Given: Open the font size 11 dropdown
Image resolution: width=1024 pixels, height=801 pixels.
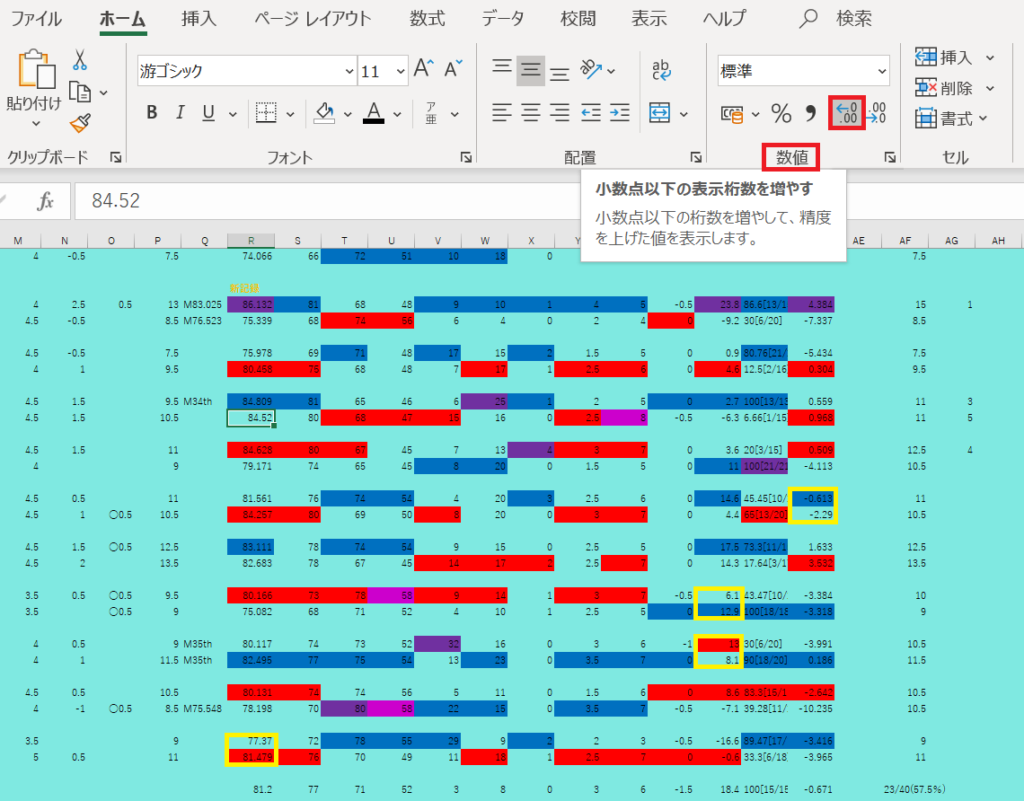Looking at the screenshot, I should pyautogui.click(x=400, y=71).
